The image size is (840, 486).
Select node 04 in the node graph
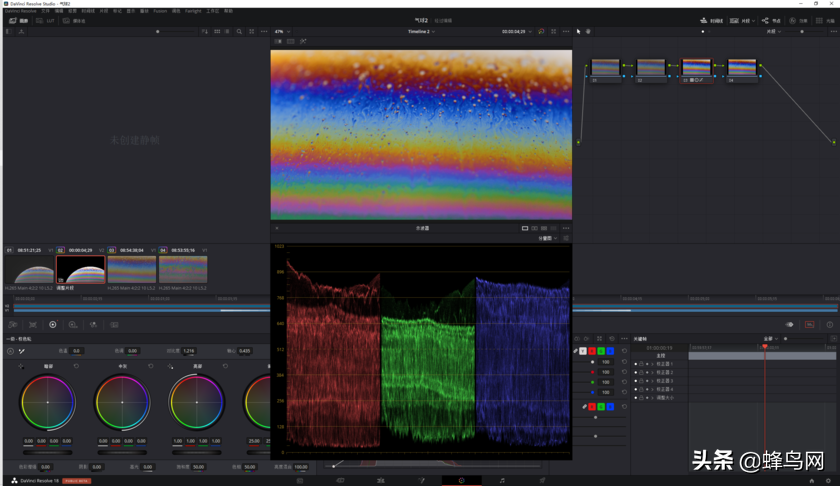(x=742, y=68)
